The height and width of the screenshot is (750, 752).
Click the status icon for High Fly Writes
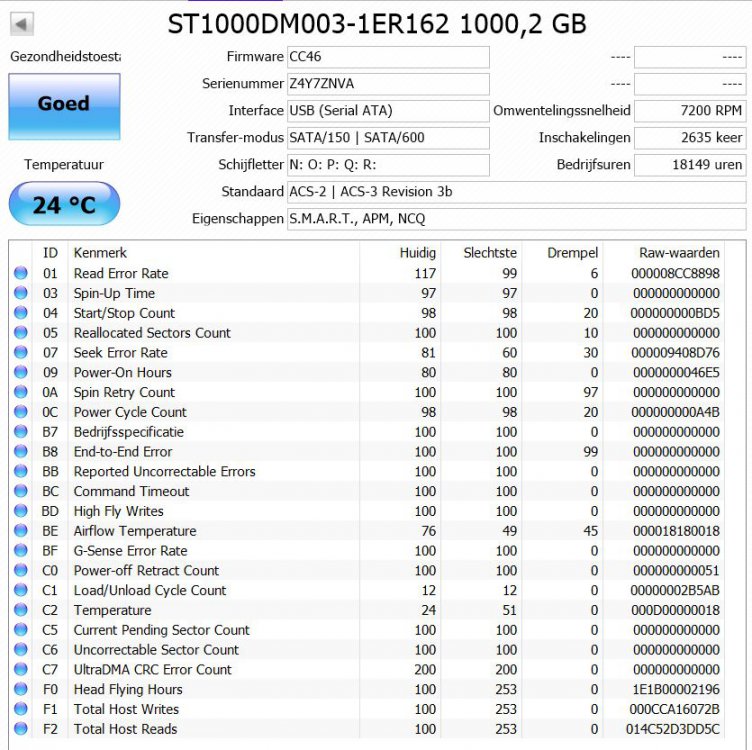[x=21, y=511]
